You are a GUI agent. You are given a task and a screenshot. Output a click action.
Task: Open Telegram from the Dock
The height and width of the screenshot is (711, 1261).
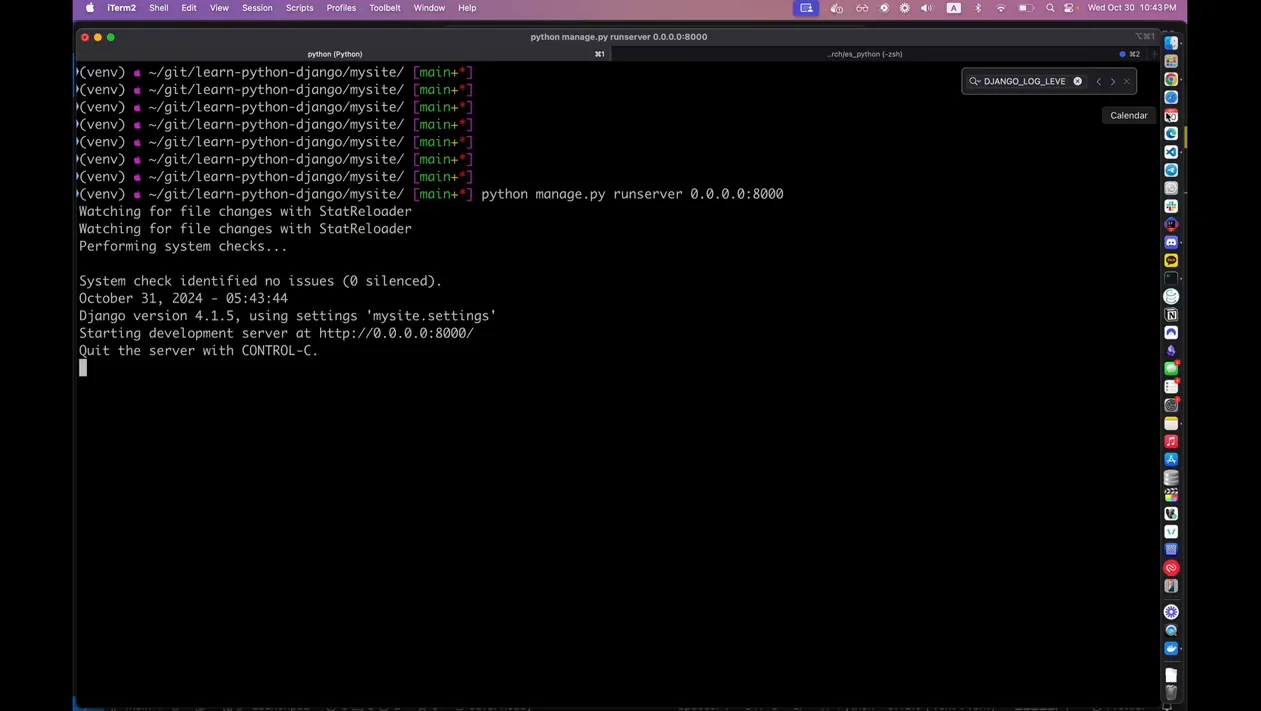click(1171, 170)
